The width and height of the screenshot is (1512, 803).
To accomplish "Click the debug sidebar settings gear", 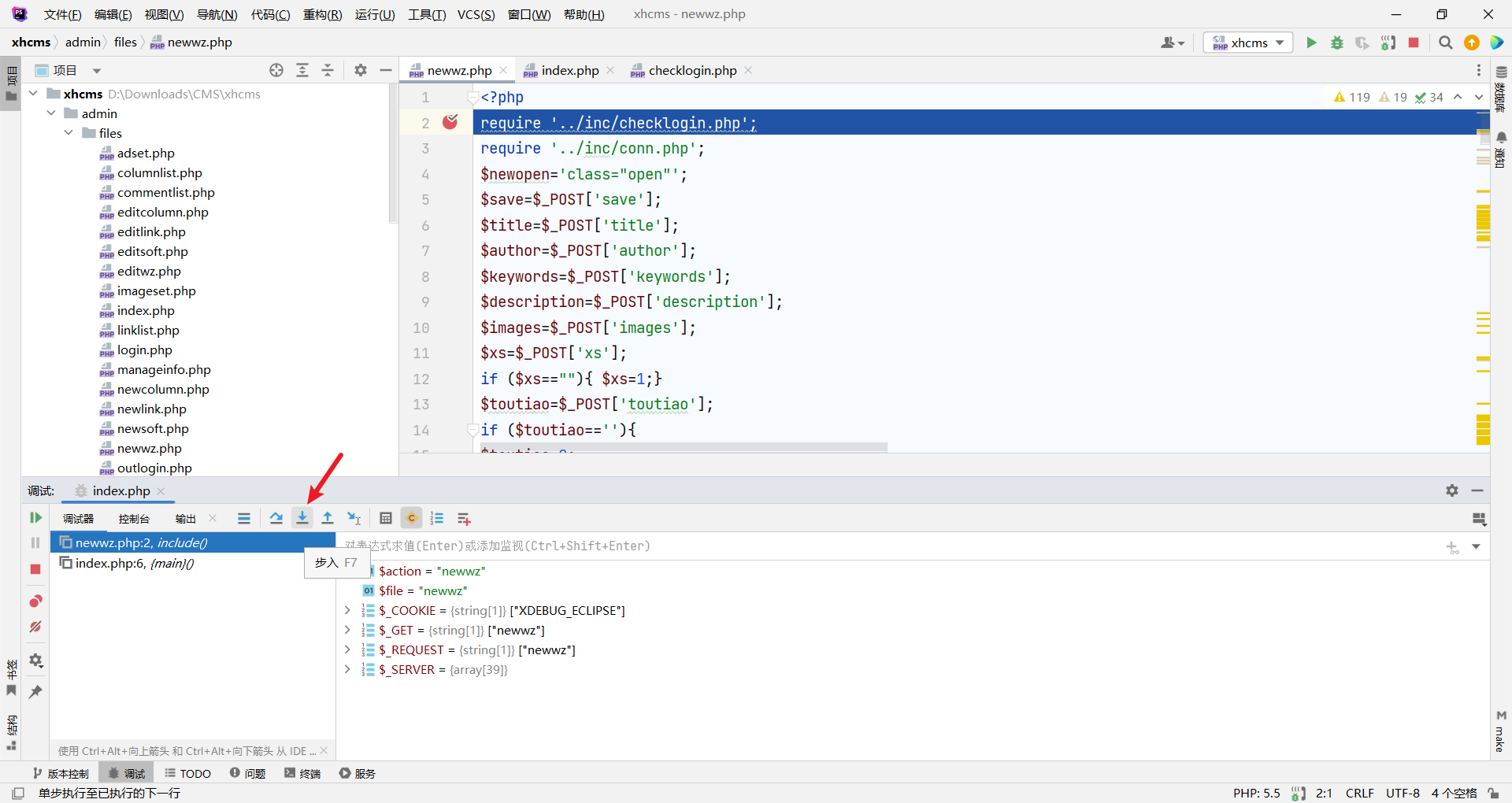I will (x=35, y=661).
